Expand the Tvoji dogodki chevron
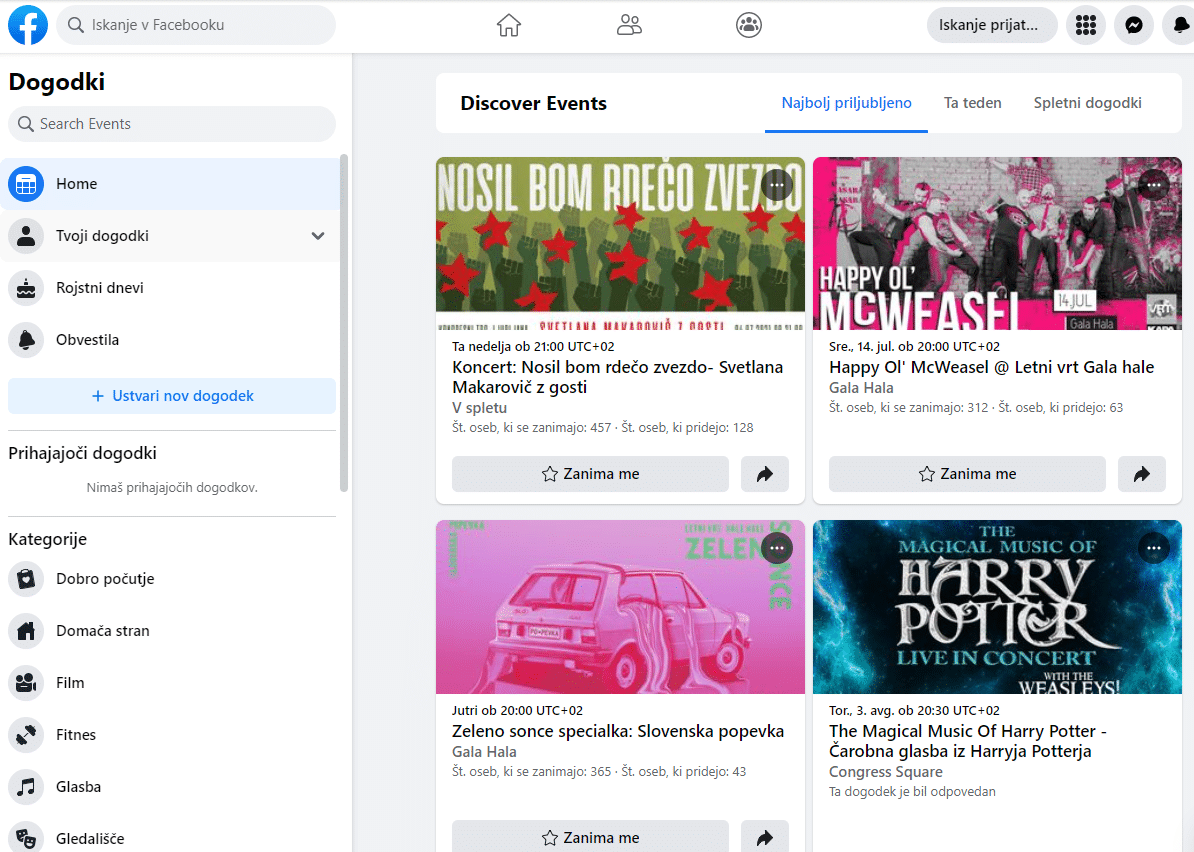Screen dimensions: 1194x852 318,236
